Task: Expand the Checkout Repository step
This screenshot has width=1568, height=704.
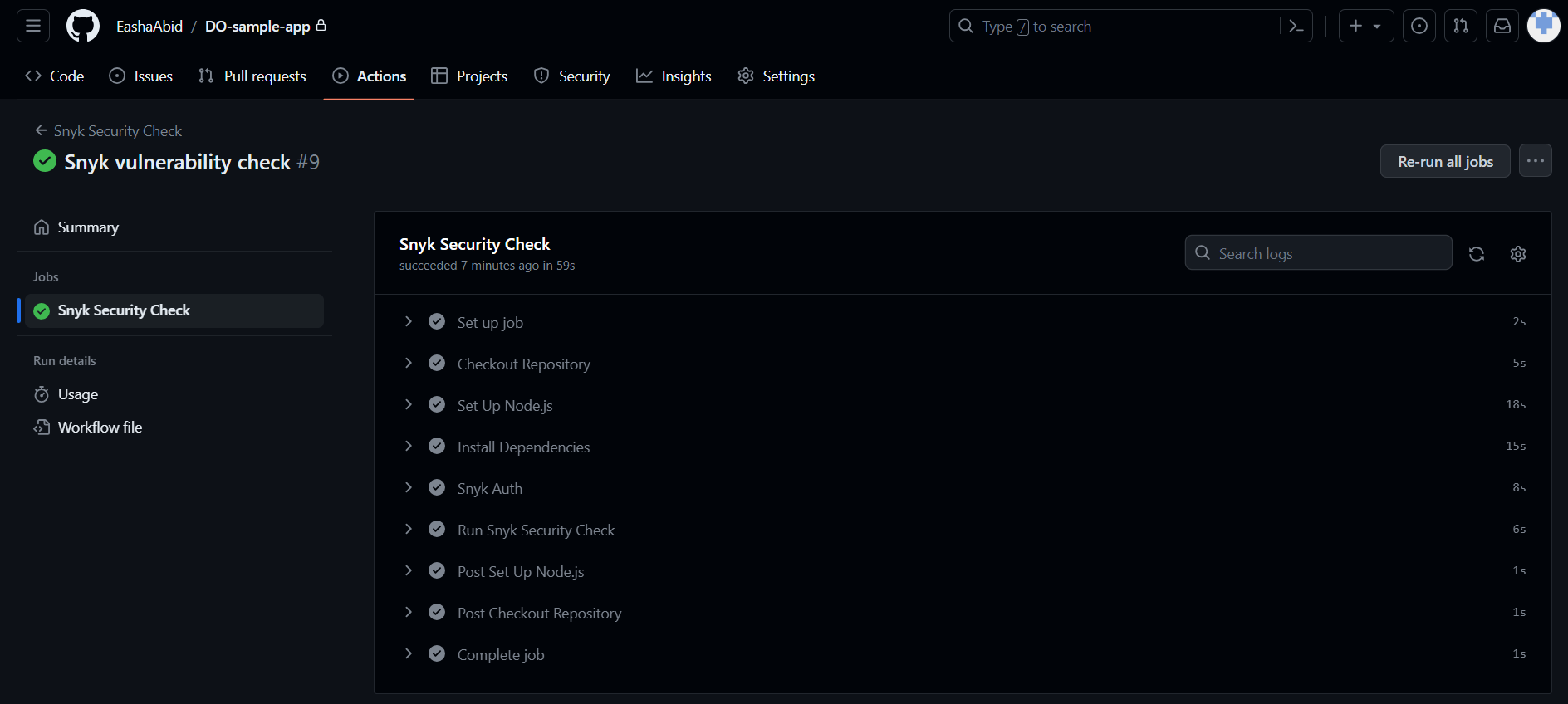Action: coord(409,363)
